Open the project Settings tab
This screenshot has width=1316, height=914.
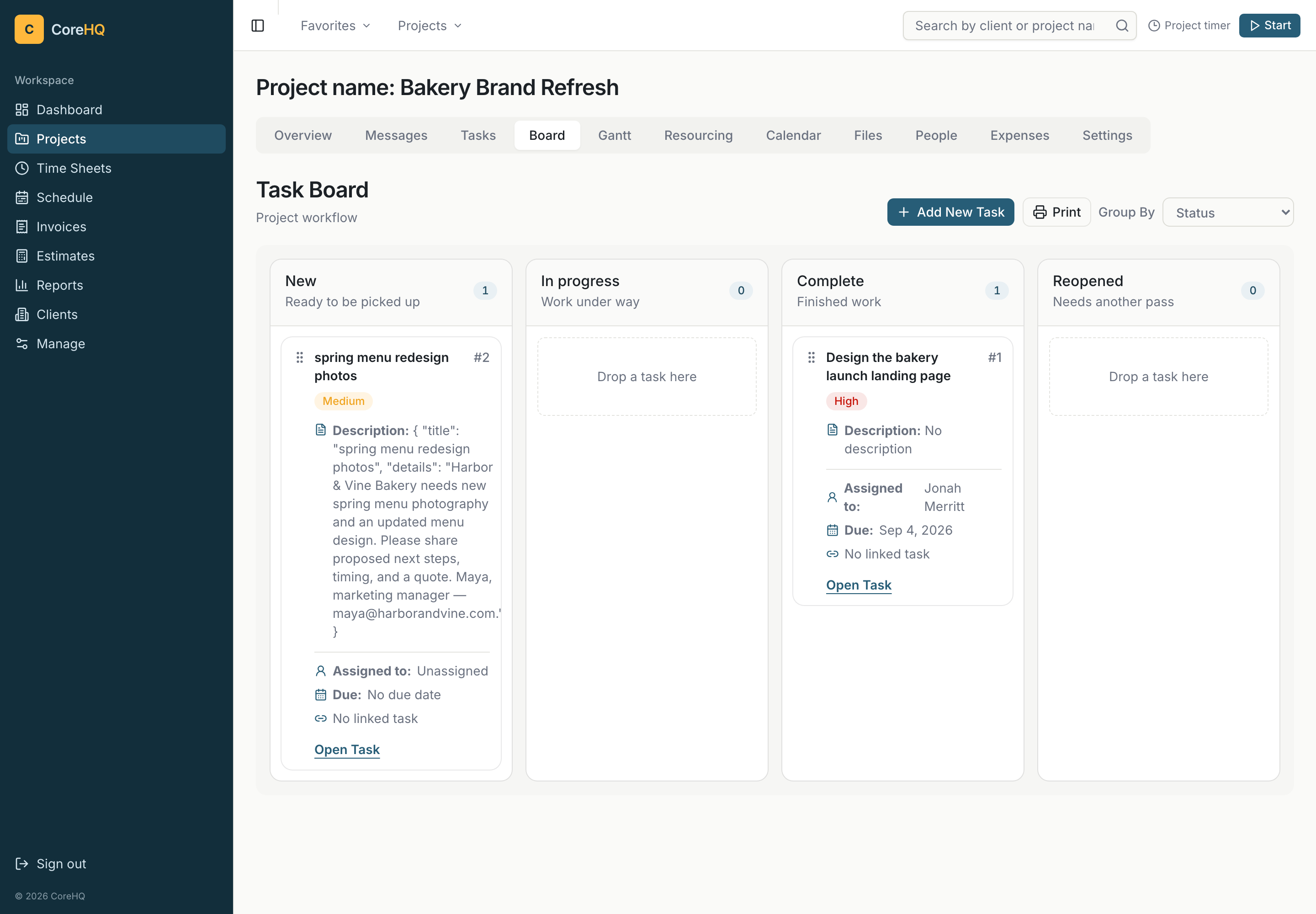1107,135
